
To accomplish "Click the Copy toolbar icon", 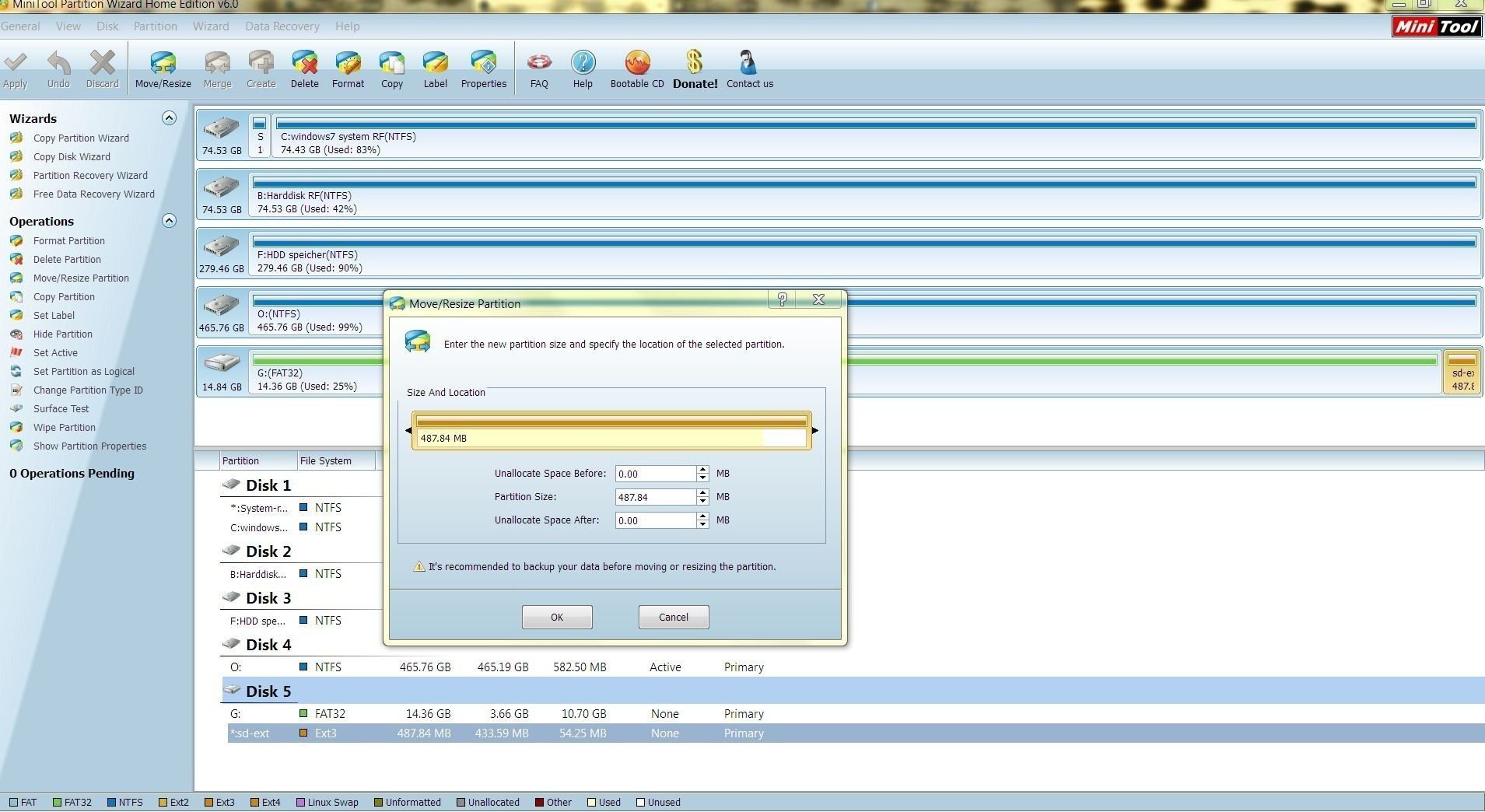I will coord(391,62).
